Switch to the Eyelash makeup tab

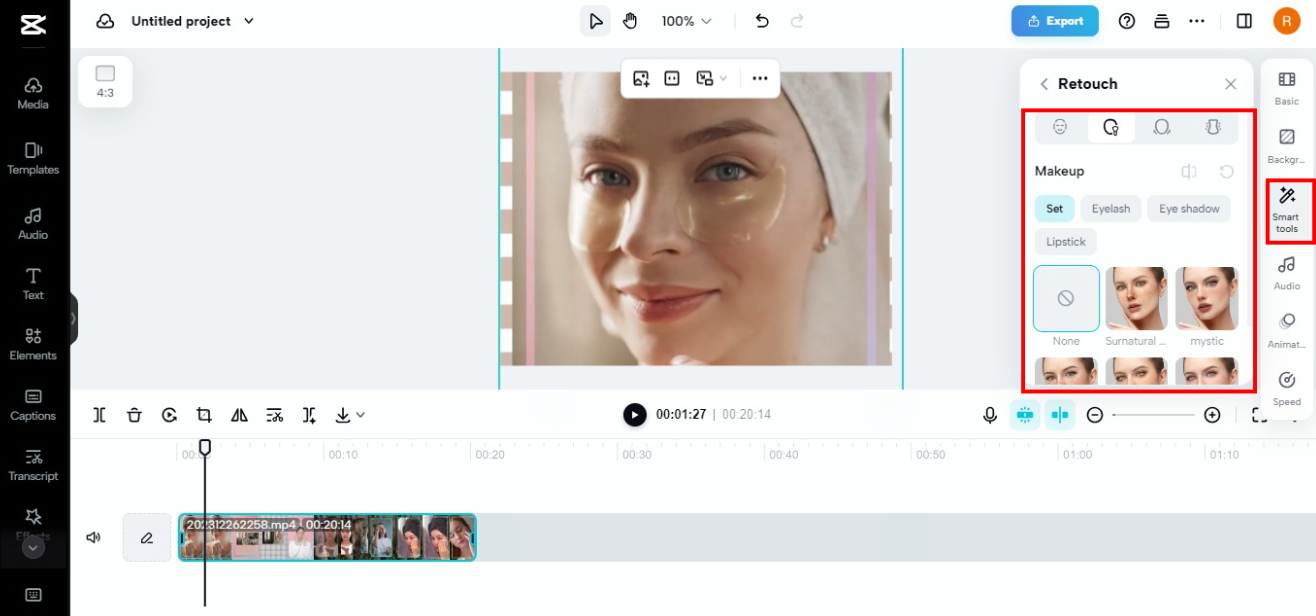[x=1110, y=209]
